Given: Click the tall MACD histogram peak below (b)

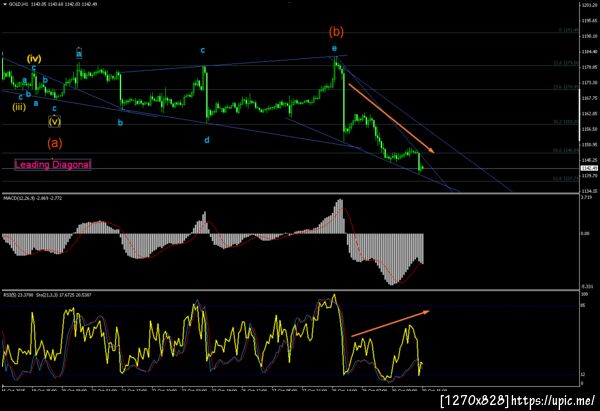Looking at the screenshot, I should (339, 216).
